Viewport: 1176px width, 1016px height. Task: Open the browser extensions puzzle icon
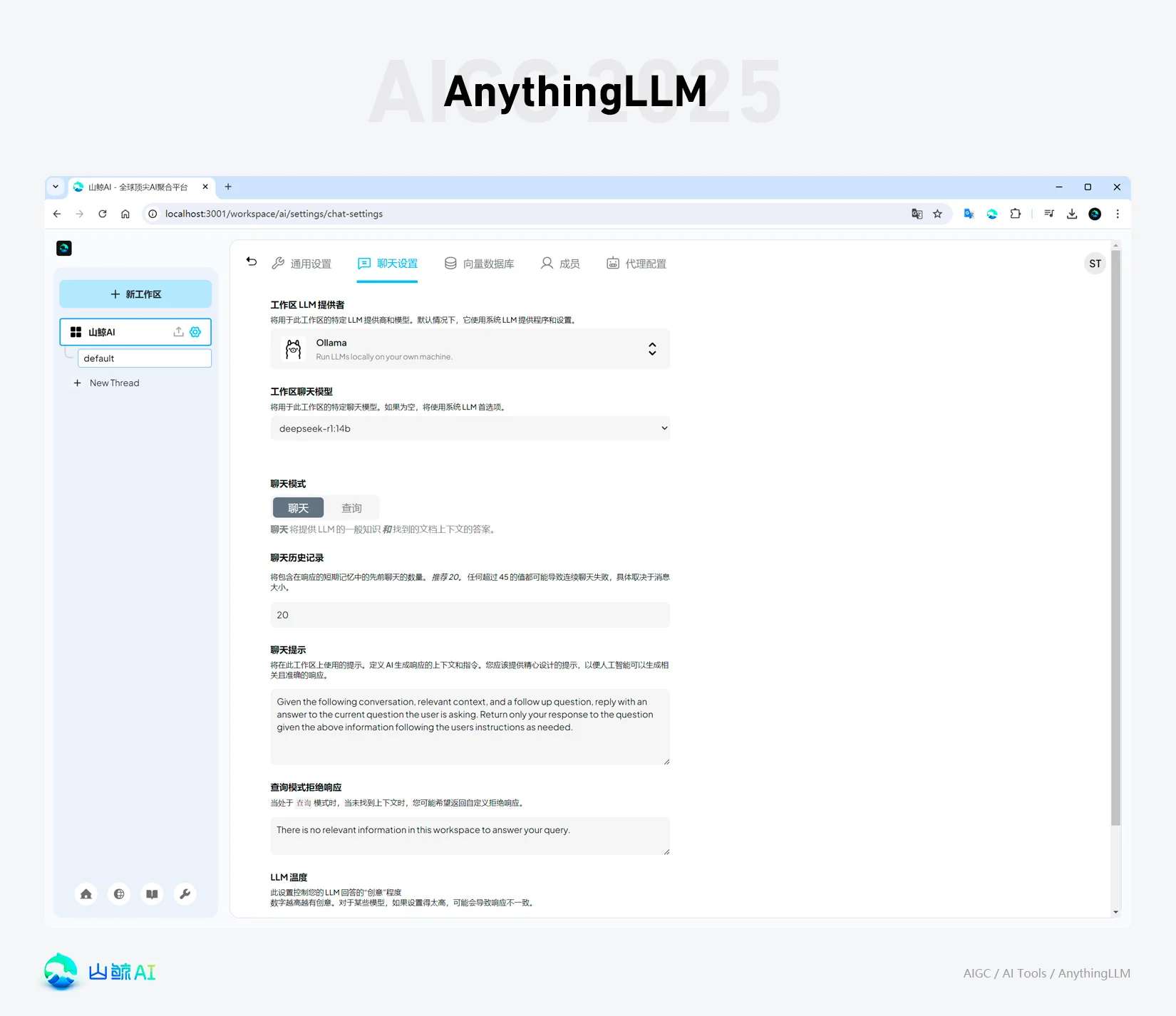[1016, 214]
